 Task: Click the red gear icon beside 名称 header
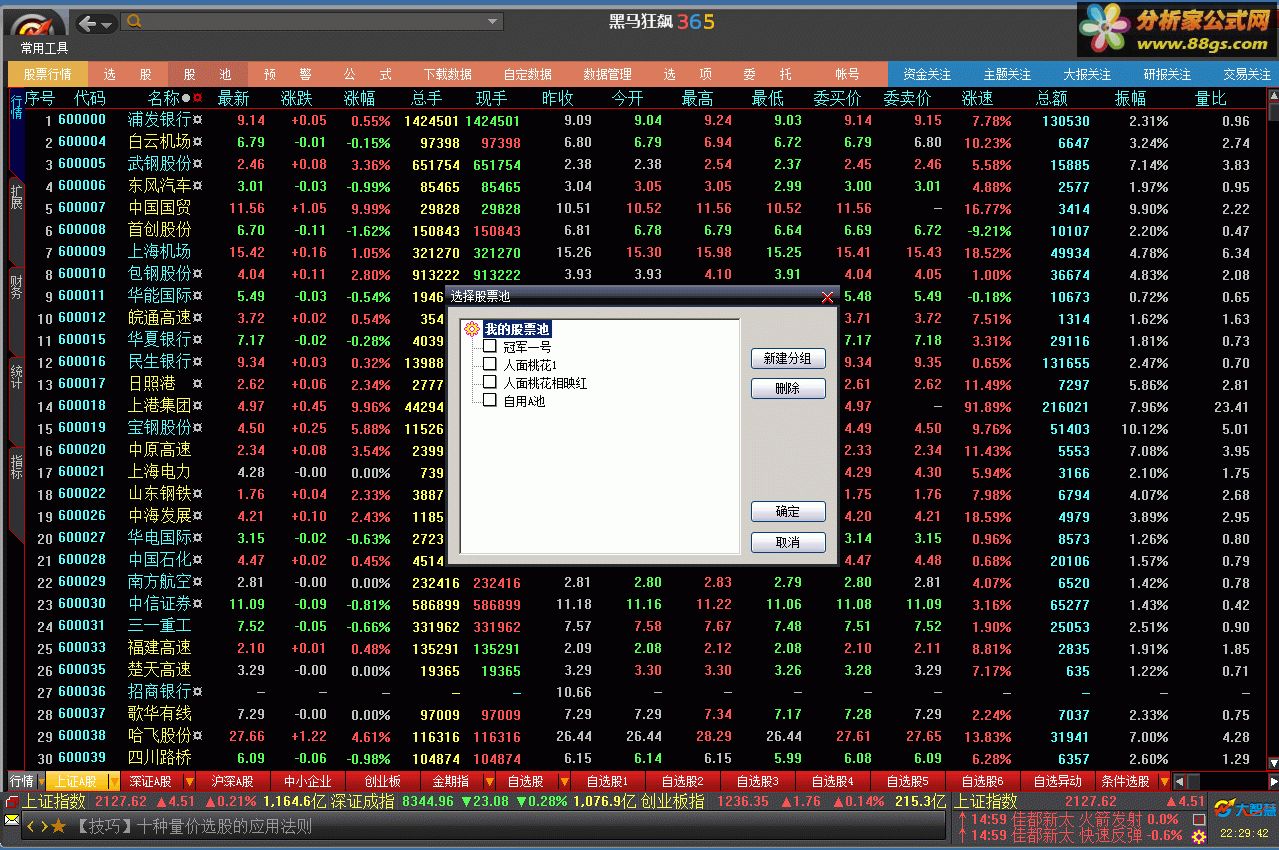pyautogui.click(x=198, y=98)
